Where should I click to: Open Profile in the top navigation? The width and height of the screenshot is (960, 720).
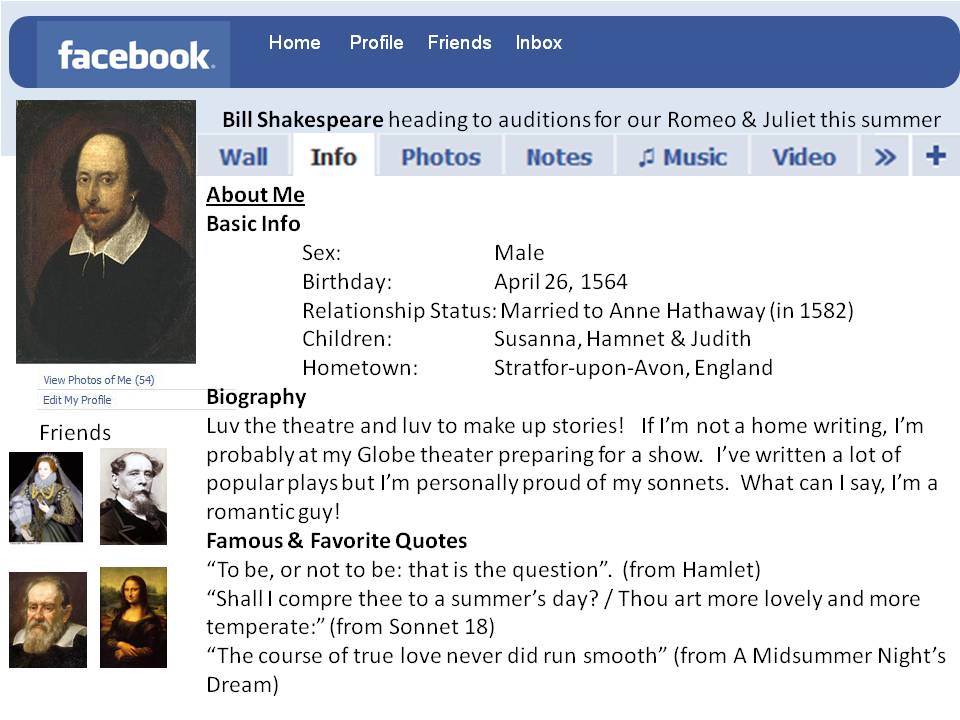pyautogui.click(x=377, y=42)
